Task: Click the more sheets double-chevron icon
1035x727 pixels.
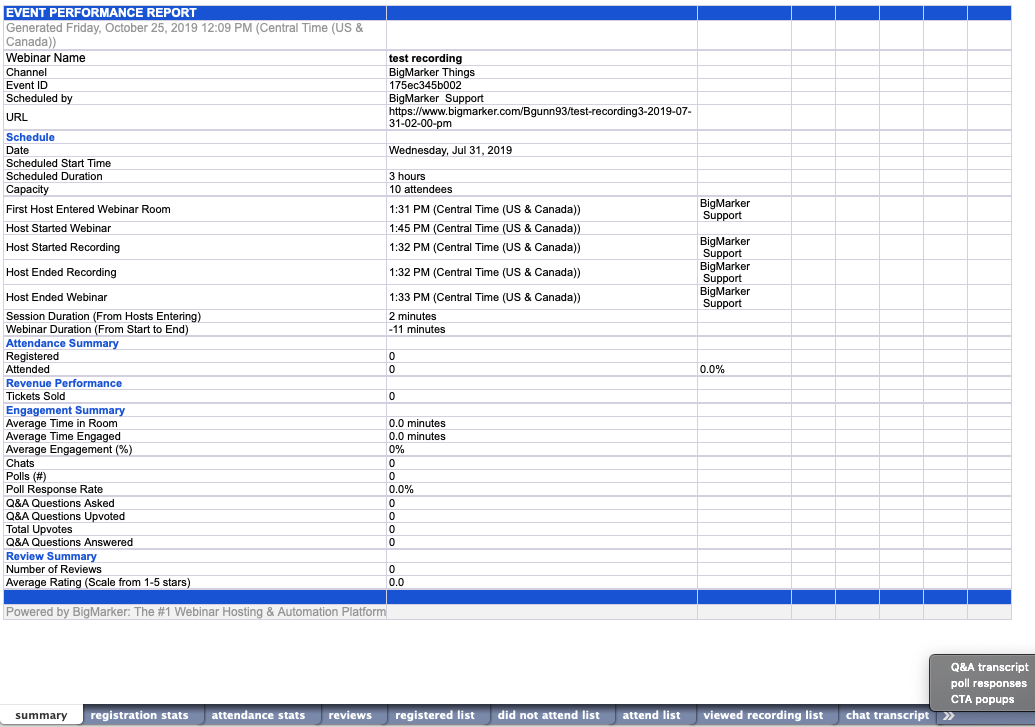Action: point(949,716)
